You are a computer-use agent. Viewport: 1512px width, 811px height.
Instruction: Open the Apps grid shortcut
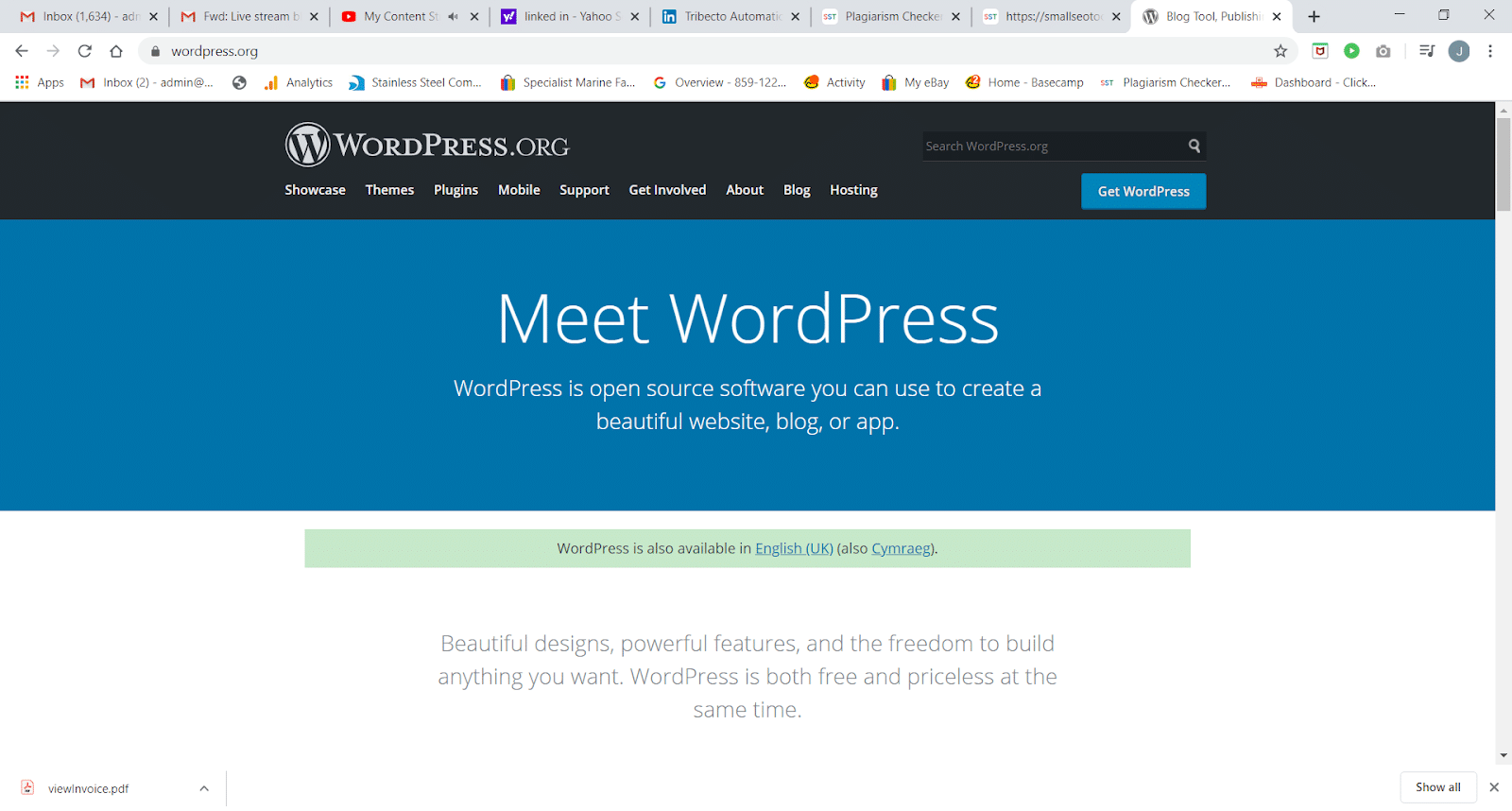[40, 83]
